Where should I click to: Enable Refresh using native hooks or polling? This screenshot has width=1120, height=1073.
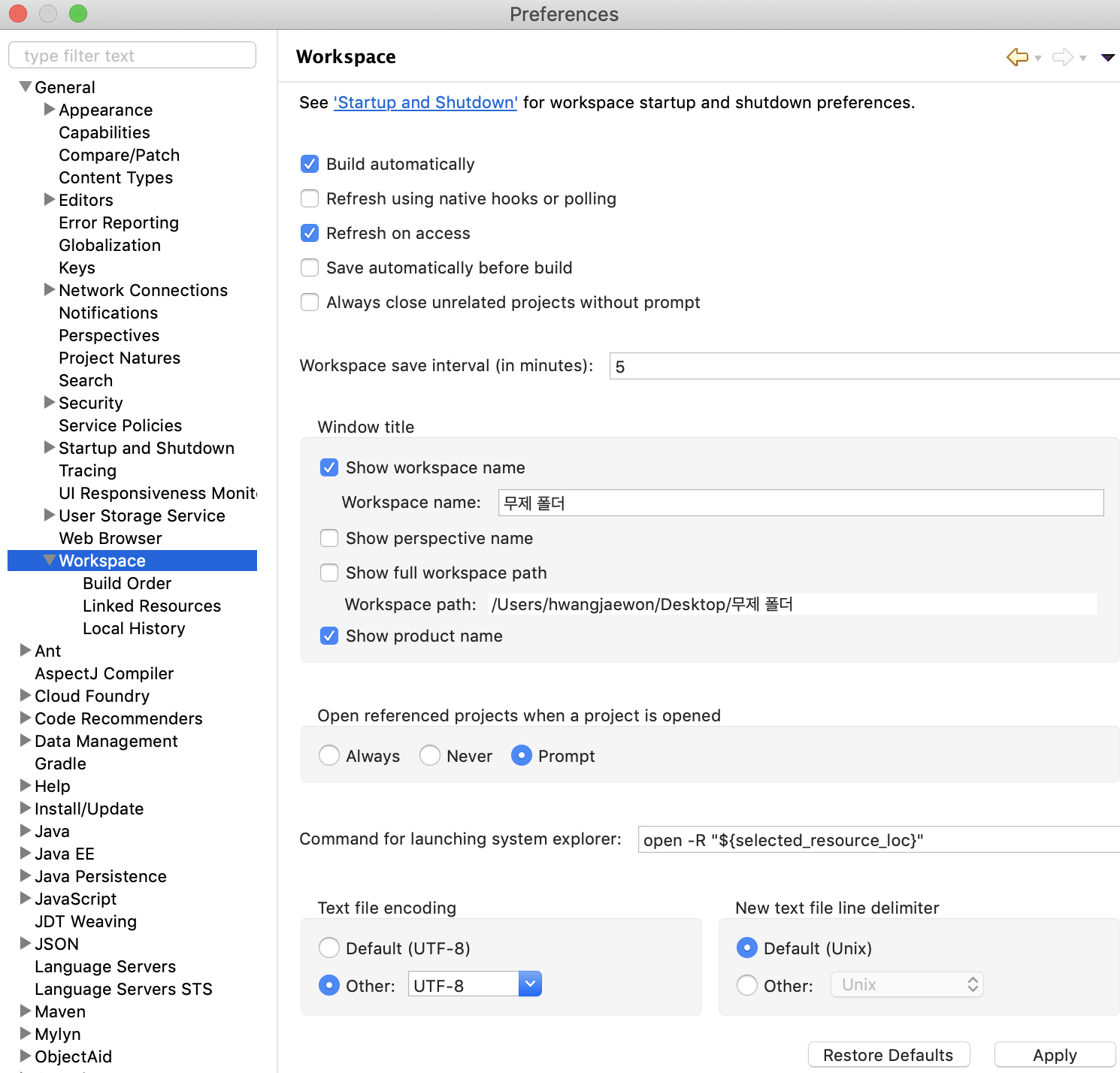tap(310, 198)
